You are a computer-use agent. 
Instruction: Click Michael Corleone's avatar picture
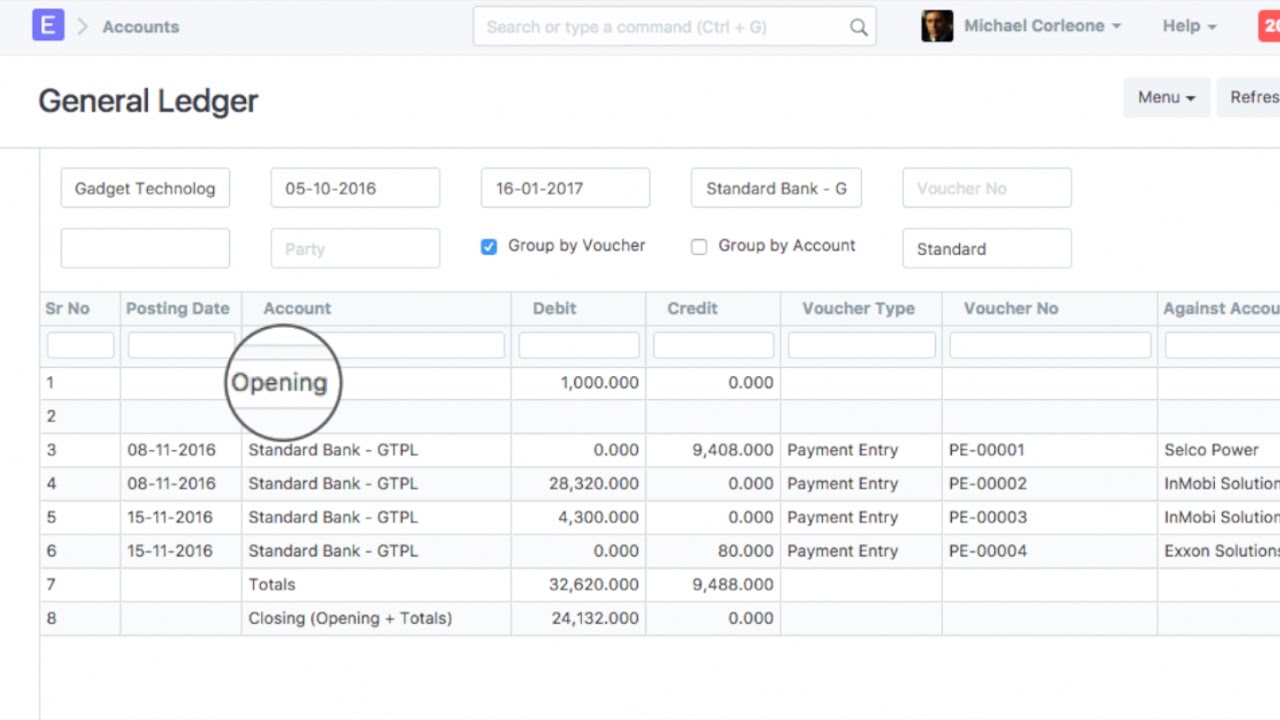(x=937, y=26)
